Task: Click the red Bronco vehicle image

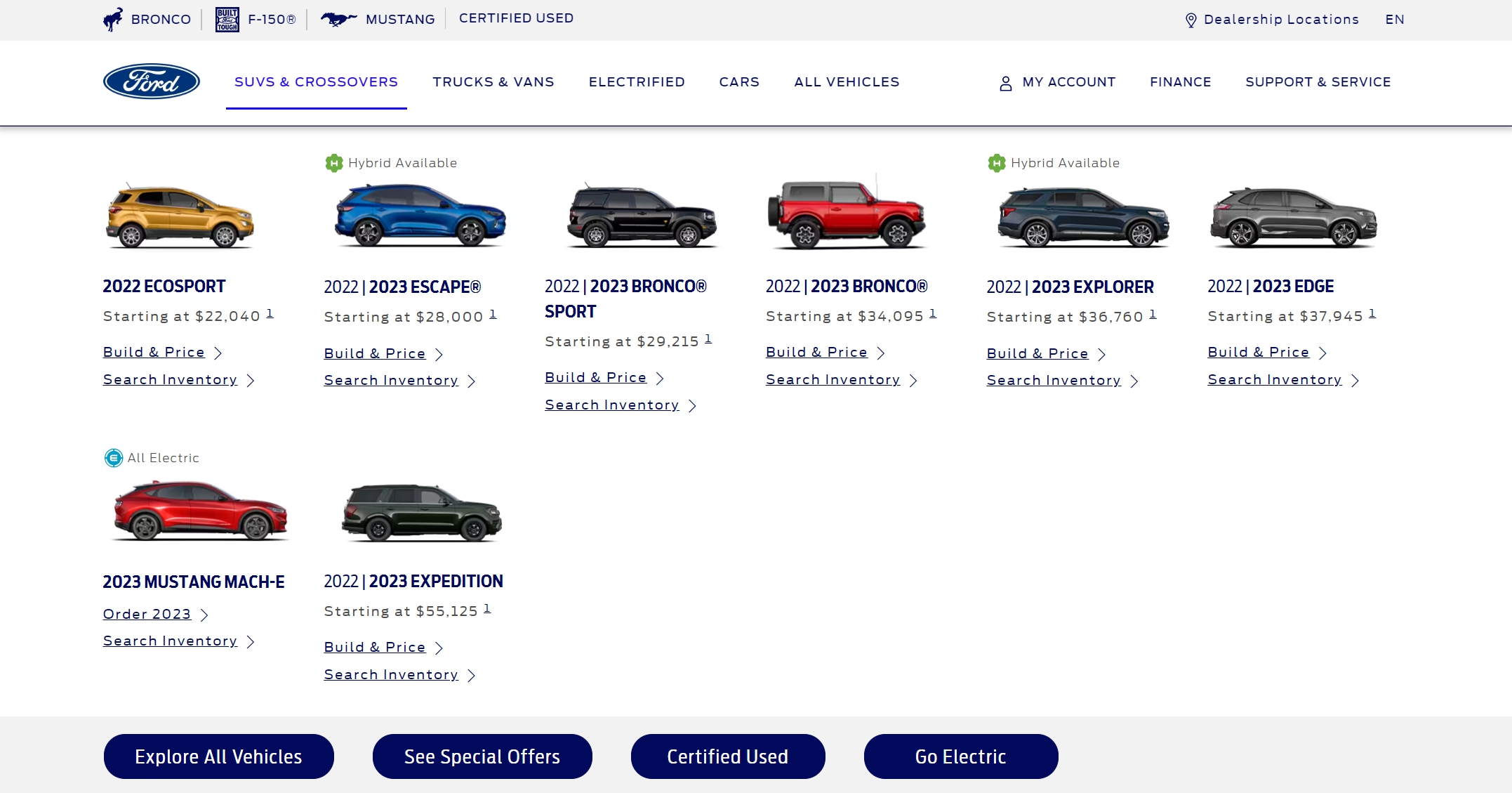Action: click(847, 214)
